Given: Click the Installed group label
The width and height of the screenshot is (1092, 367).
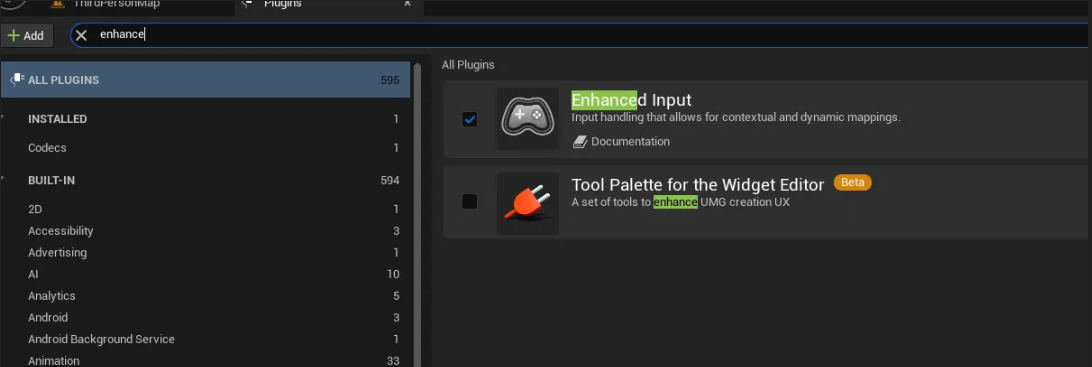Looking at the screenshot, I should [x=57, y=119].
